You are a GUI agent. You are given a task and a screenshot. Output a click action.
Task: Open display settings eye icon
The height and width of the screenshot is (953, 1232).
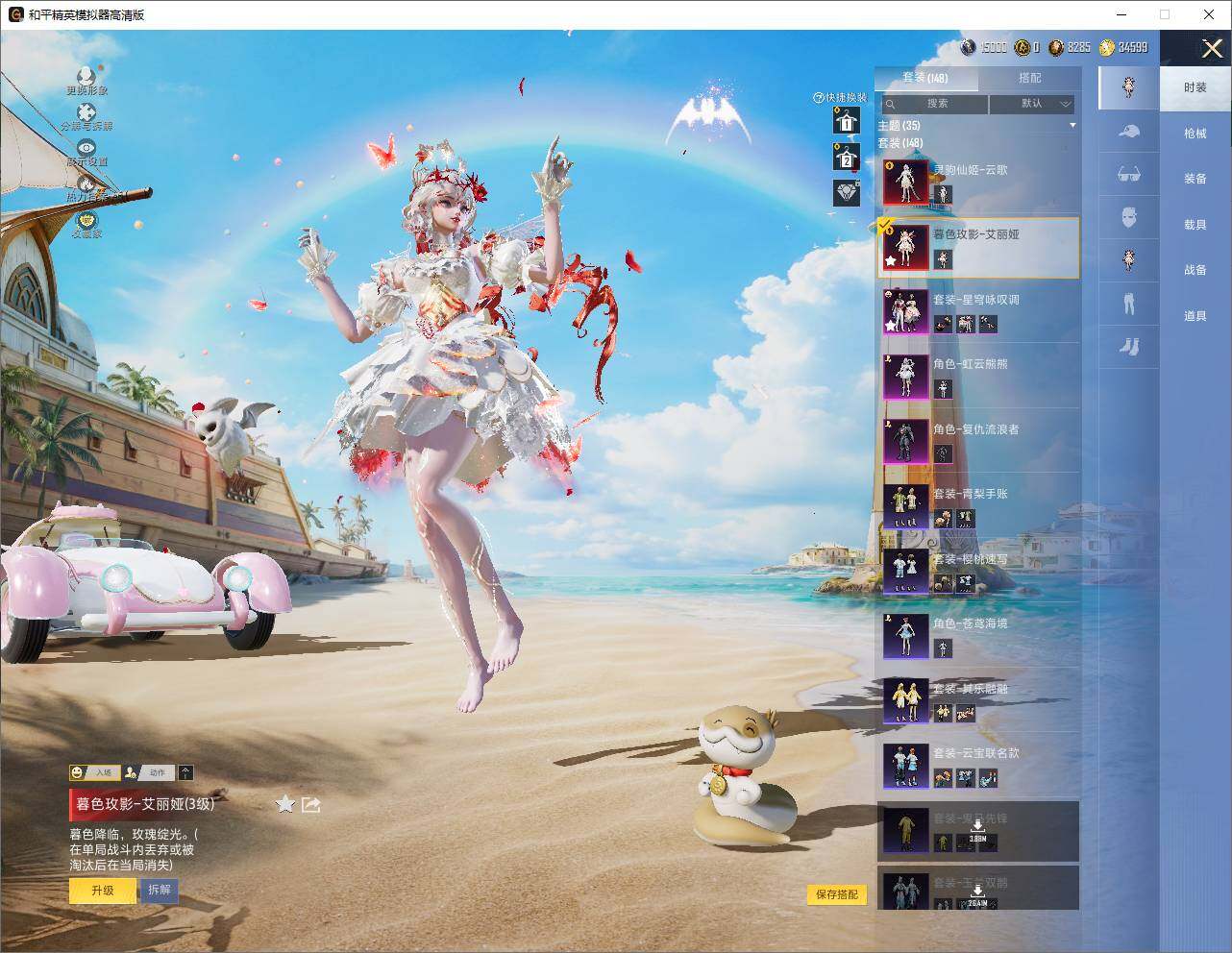[x=86, y=148]
